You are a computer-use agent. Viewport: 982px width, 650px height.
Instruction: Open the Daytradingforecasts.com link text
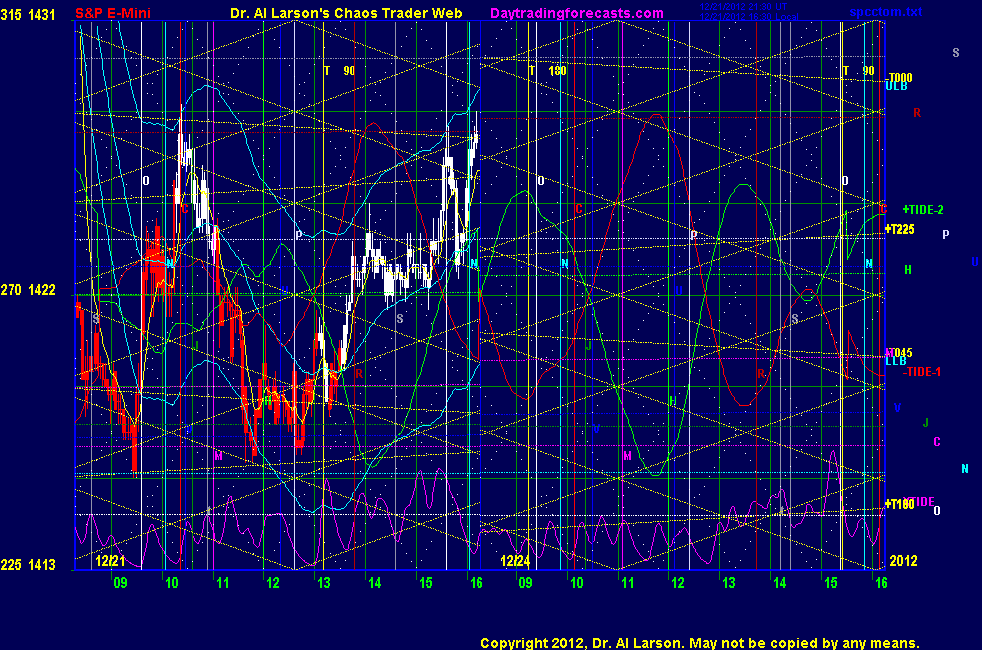577,13
